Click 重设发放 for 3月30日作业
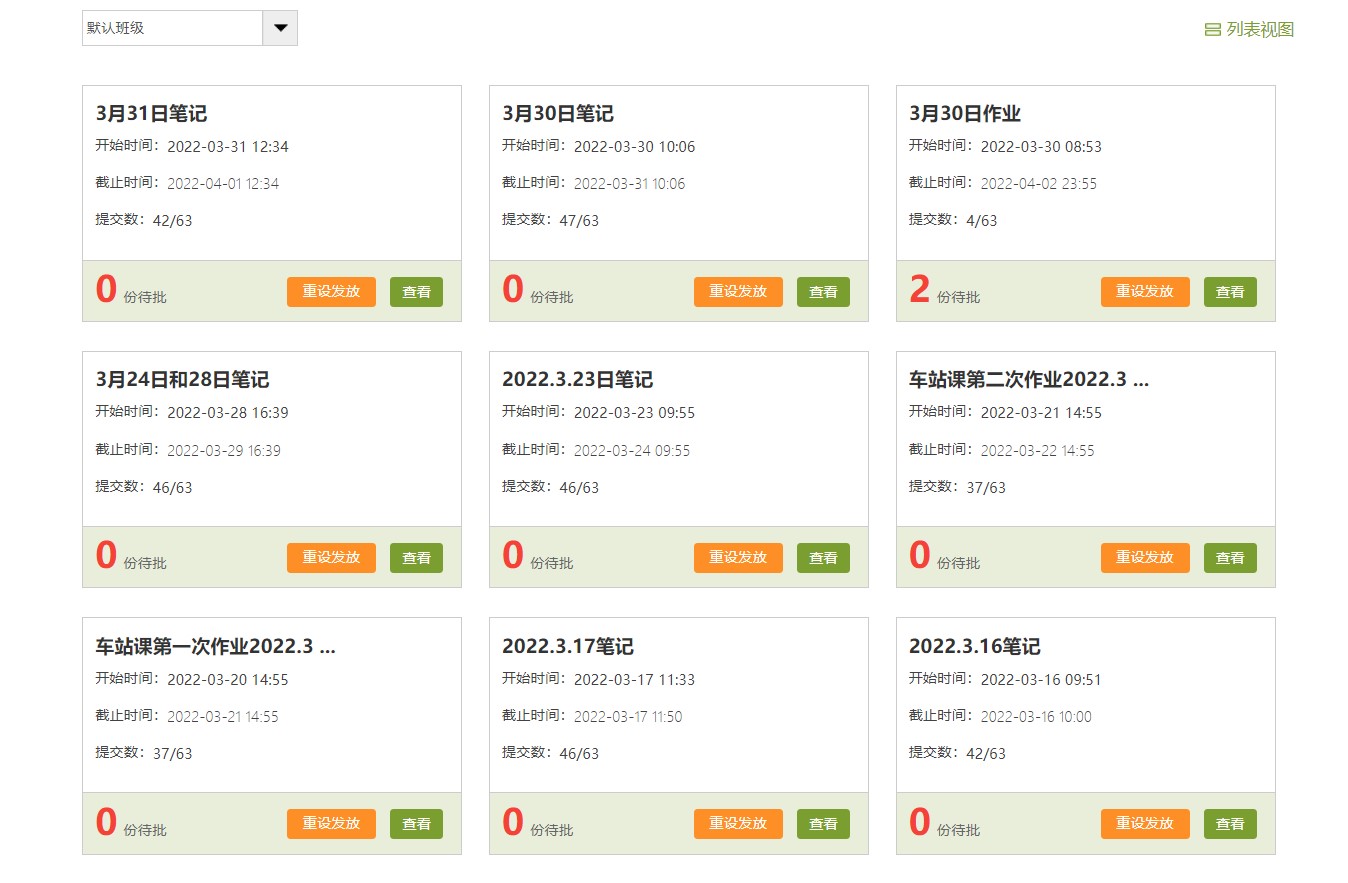This screenshot has width=1348, height=883. [1145, 292]
